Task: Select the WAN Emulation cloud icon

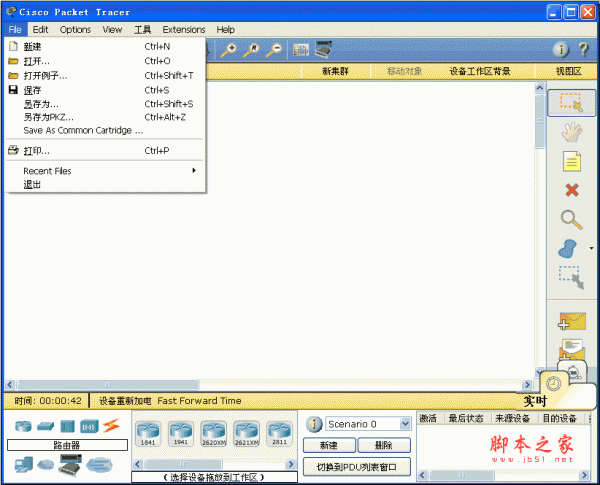Action: [x=46, y=465]
